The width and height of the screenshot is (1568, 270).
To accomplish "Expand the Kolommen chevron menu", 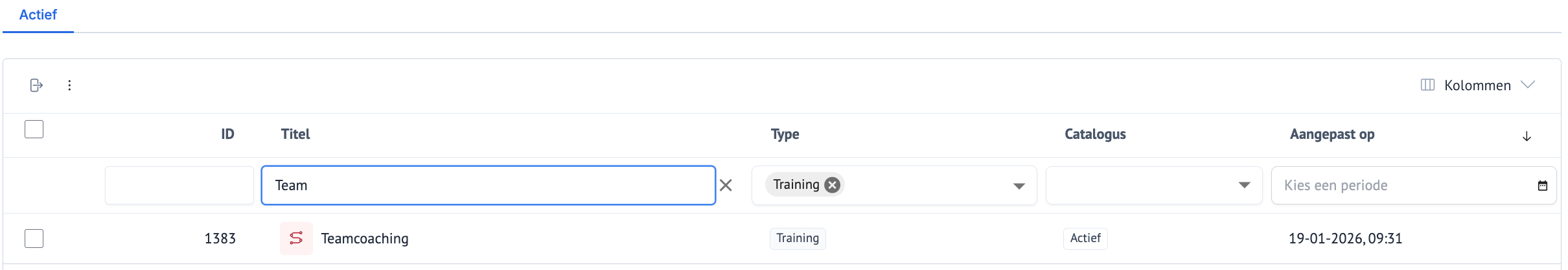I will click(x=1528, y=85).
